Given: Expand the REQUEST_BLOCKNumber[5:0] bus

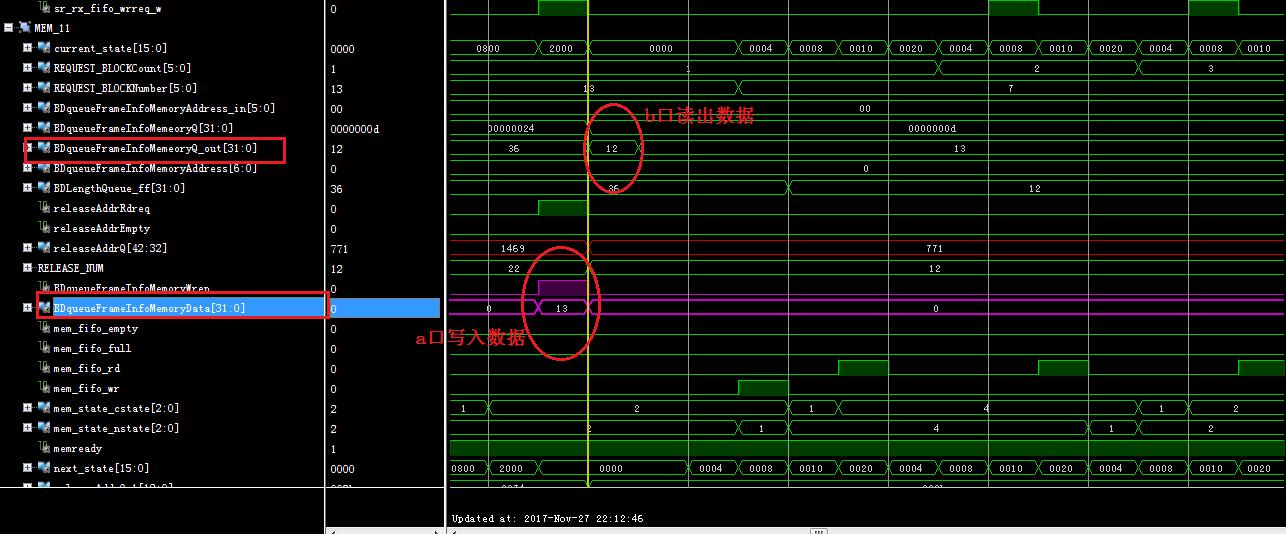Looking at the screenshot, I should 28,88.
